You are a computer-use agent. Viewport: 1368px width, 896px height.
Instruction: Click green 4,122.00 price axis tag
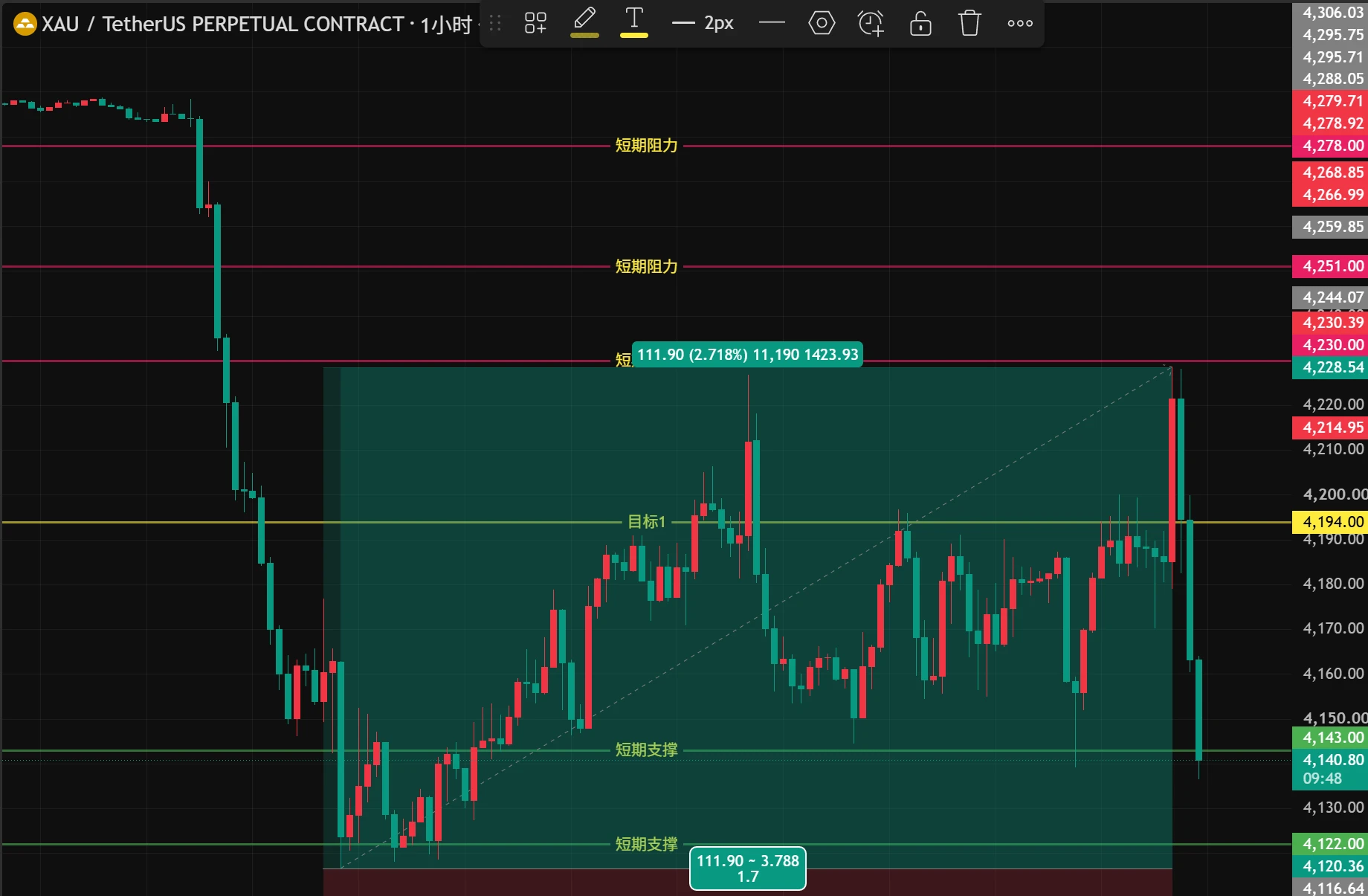pos(1331,844)
